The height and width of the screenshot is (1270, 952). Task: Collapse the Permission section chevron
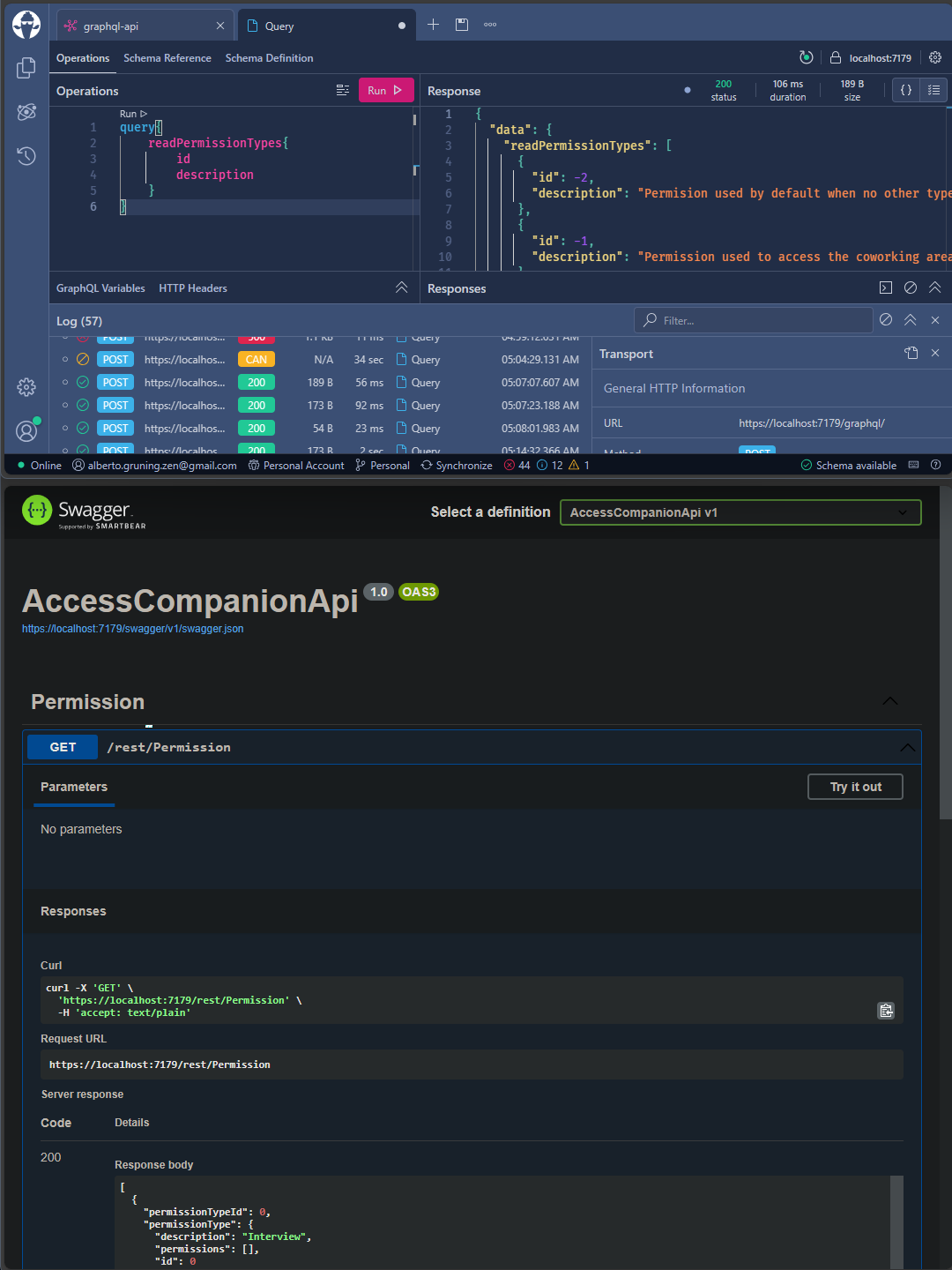pos(890,701)
